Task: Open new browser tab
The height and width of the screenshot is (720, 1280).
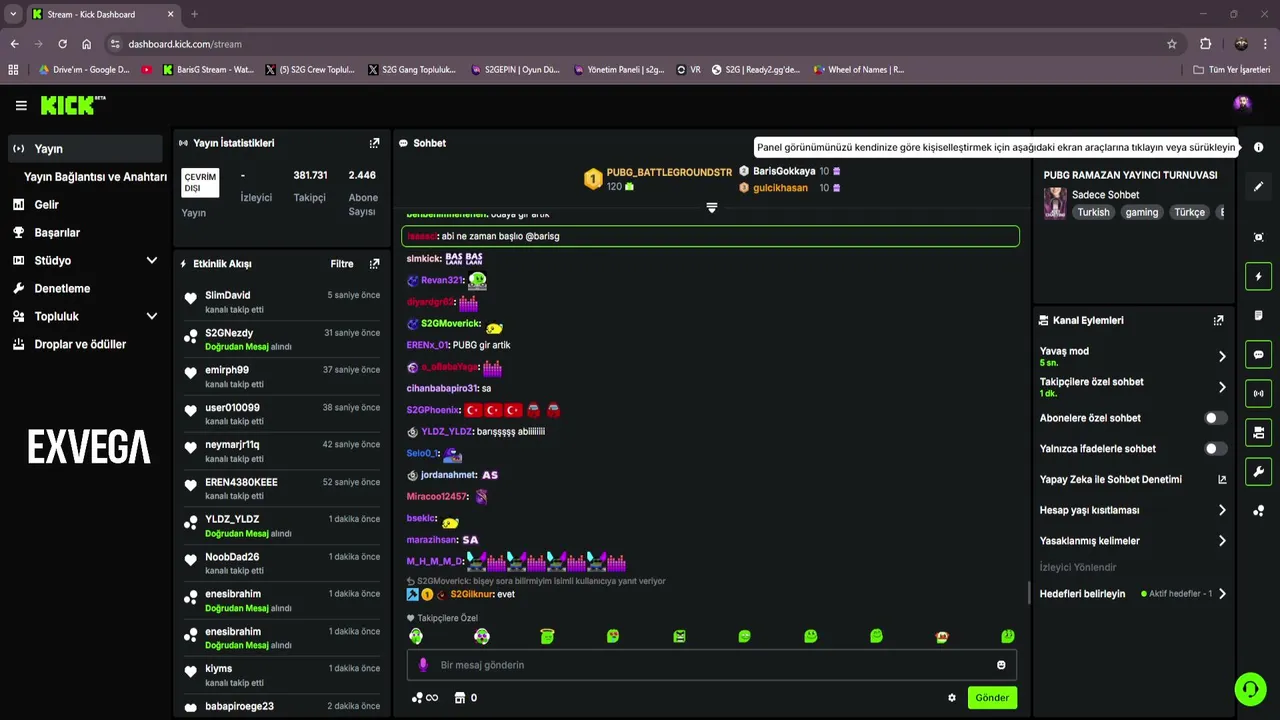Action: [194, 14]
